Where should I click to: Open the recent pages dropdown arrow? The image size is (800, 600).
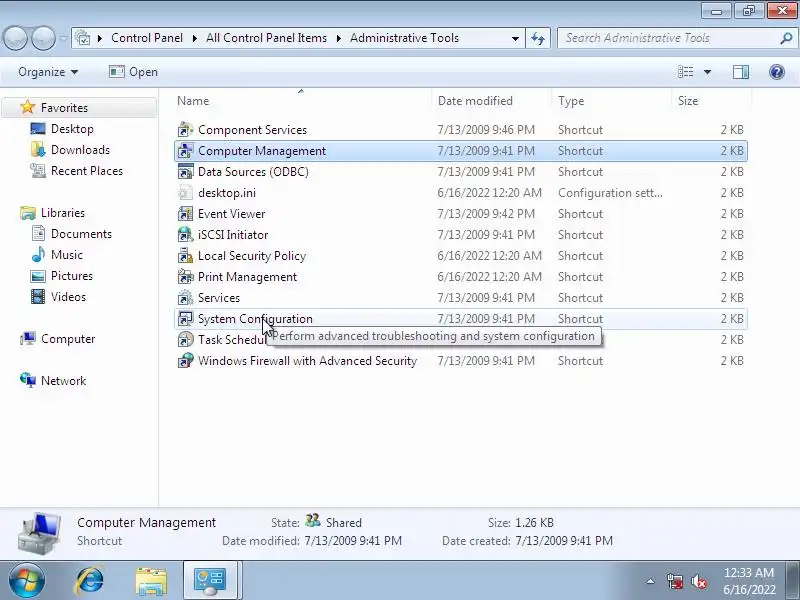[63, 38]
